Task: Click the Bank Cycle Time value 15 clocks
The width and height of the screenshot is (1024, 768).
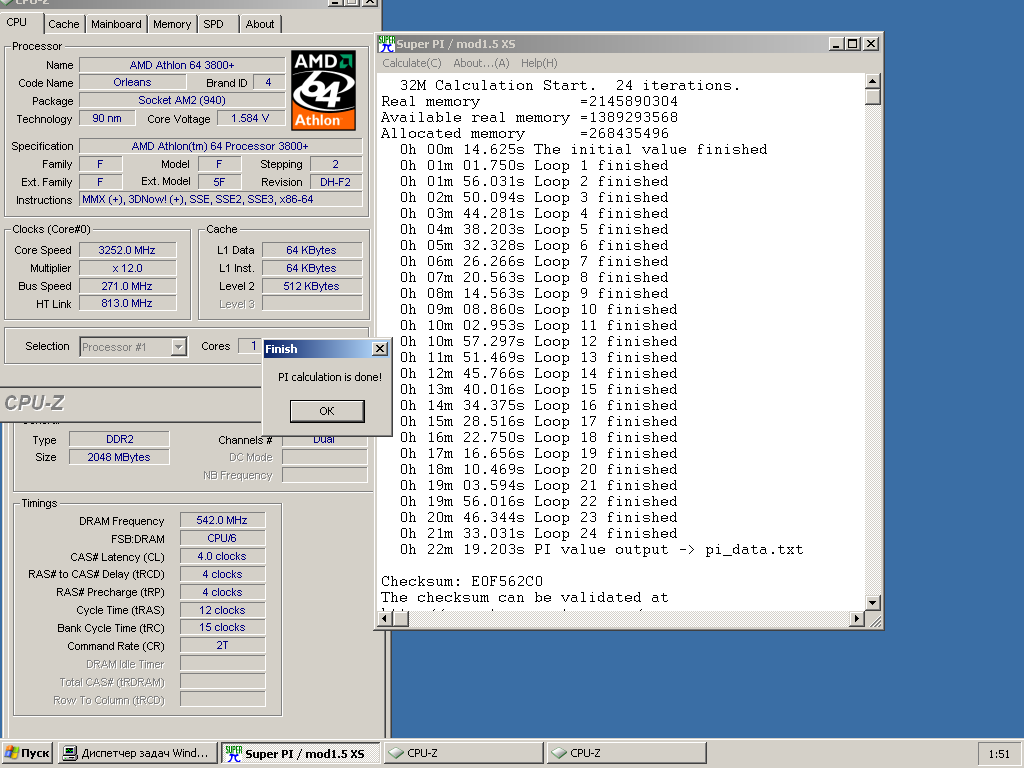Action: (x=223, y=628)
